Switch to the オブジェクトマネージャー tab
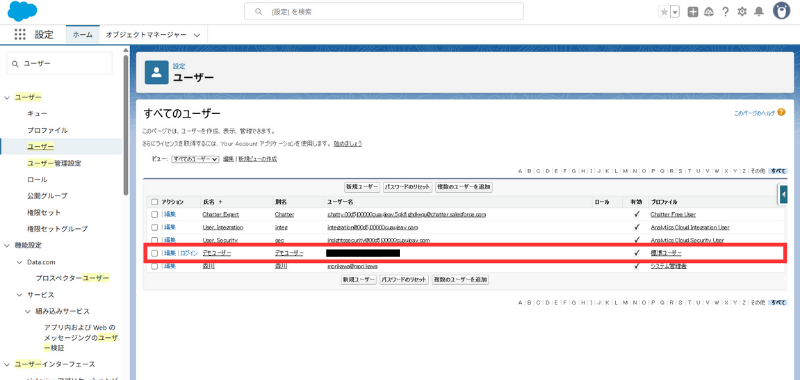The width and height of the screenshot is (800, 380). coord(146,35)
